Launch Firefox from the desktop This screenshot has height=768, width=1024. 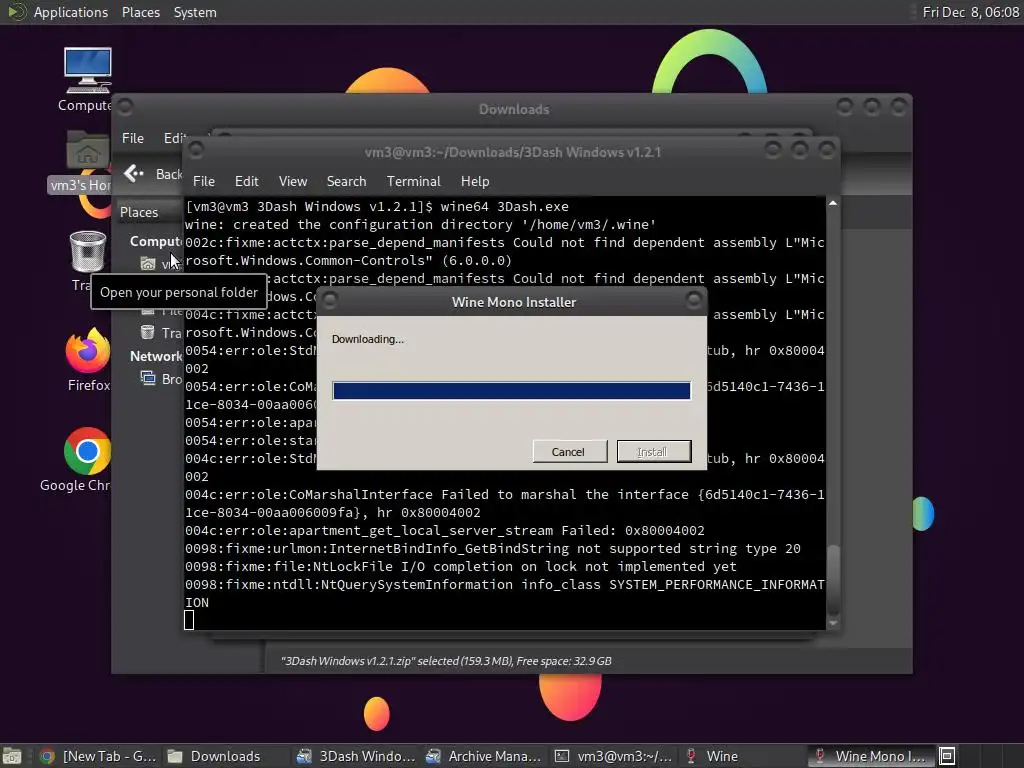coord(88,350)
